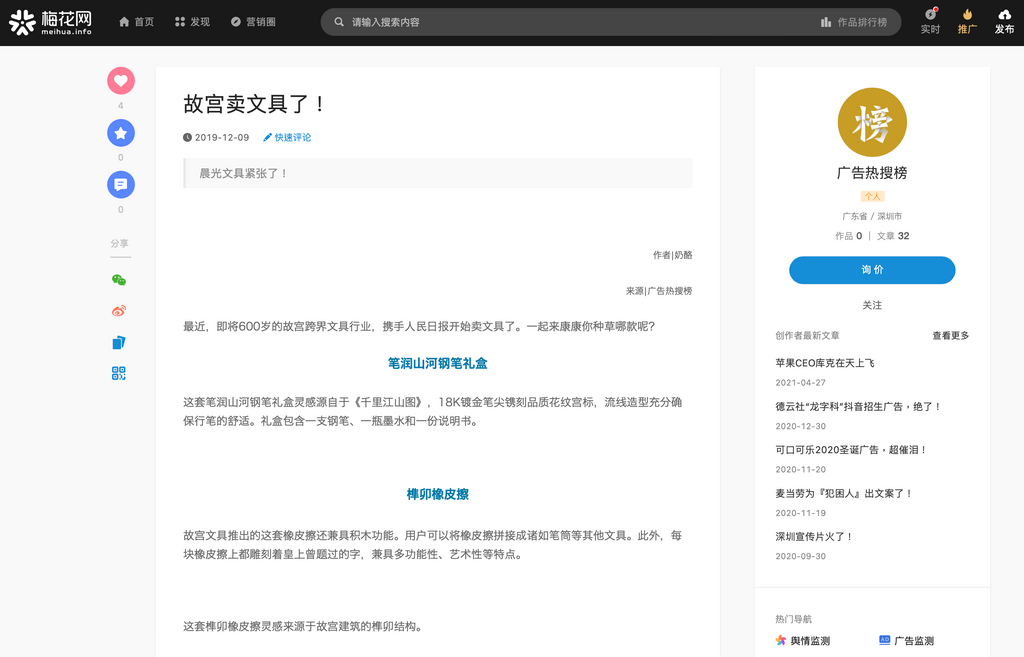Click the 梅花网 logo

(x=50, y=22)
